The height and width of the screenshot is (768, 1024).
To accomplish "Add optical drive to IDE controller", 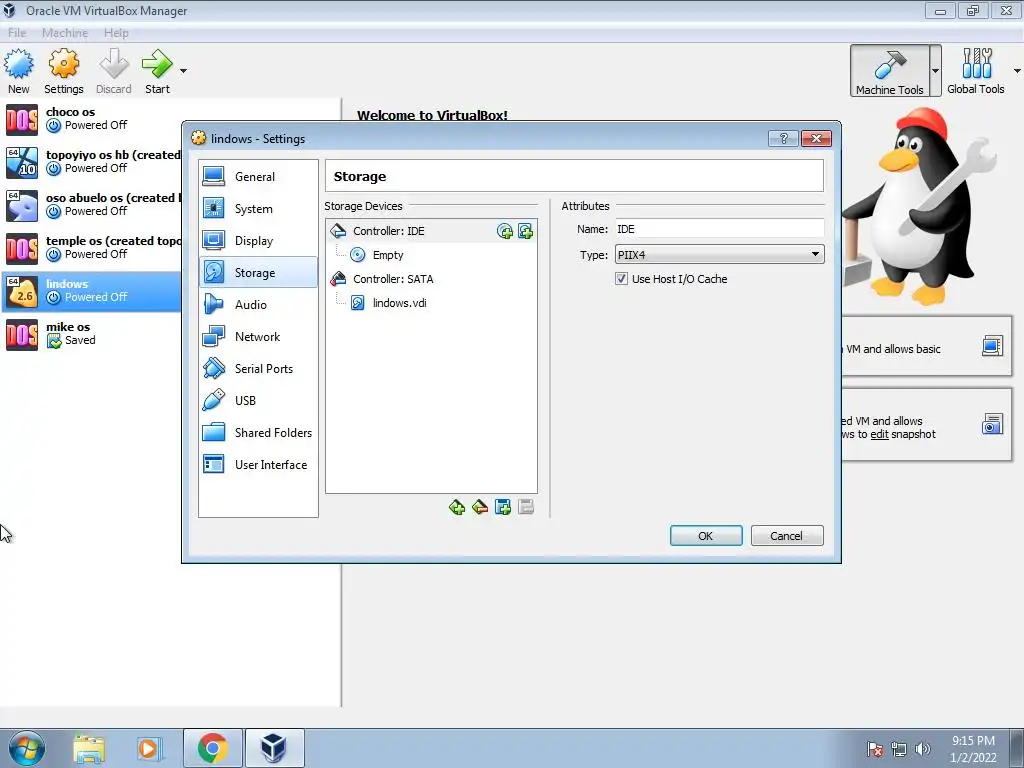I will point(505,231).
